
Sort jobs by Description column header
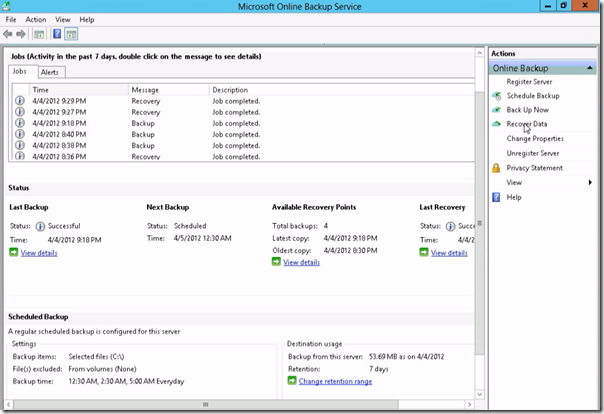tap(342, 90)
